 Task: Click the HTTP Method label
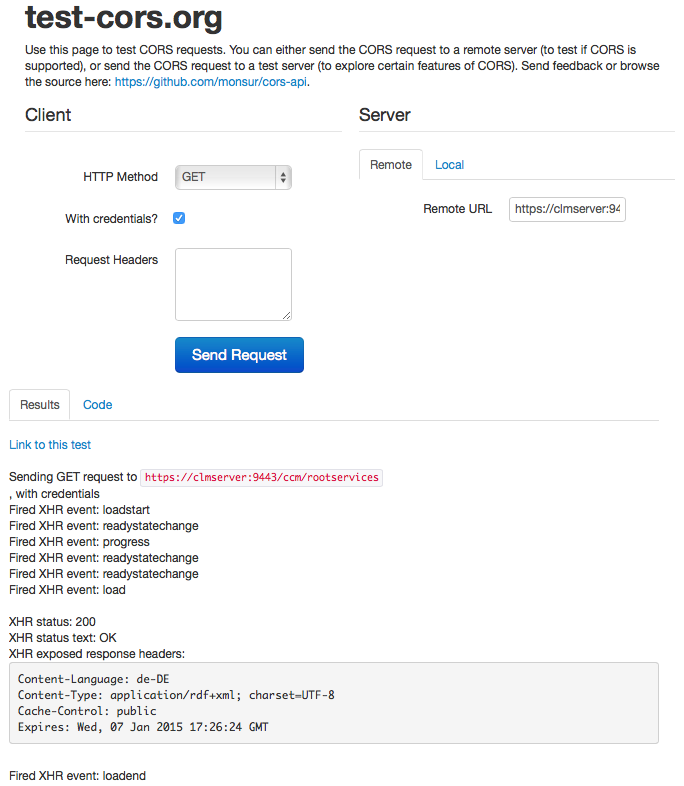tap(120, 177)
